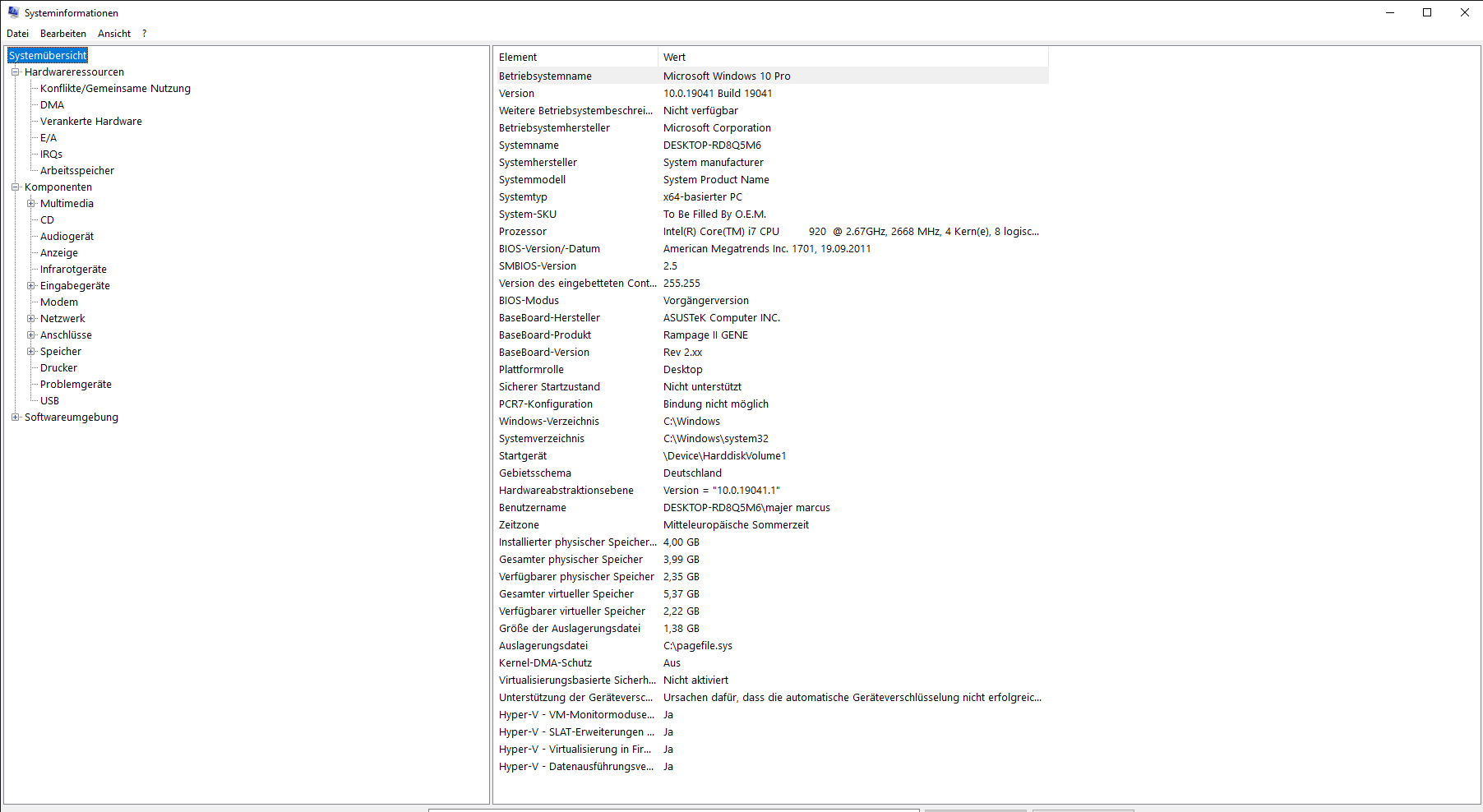Select the BIOS-Modus row label
Screen dimensions: 1483x812
pyautogui.click(x=529, y=300)
